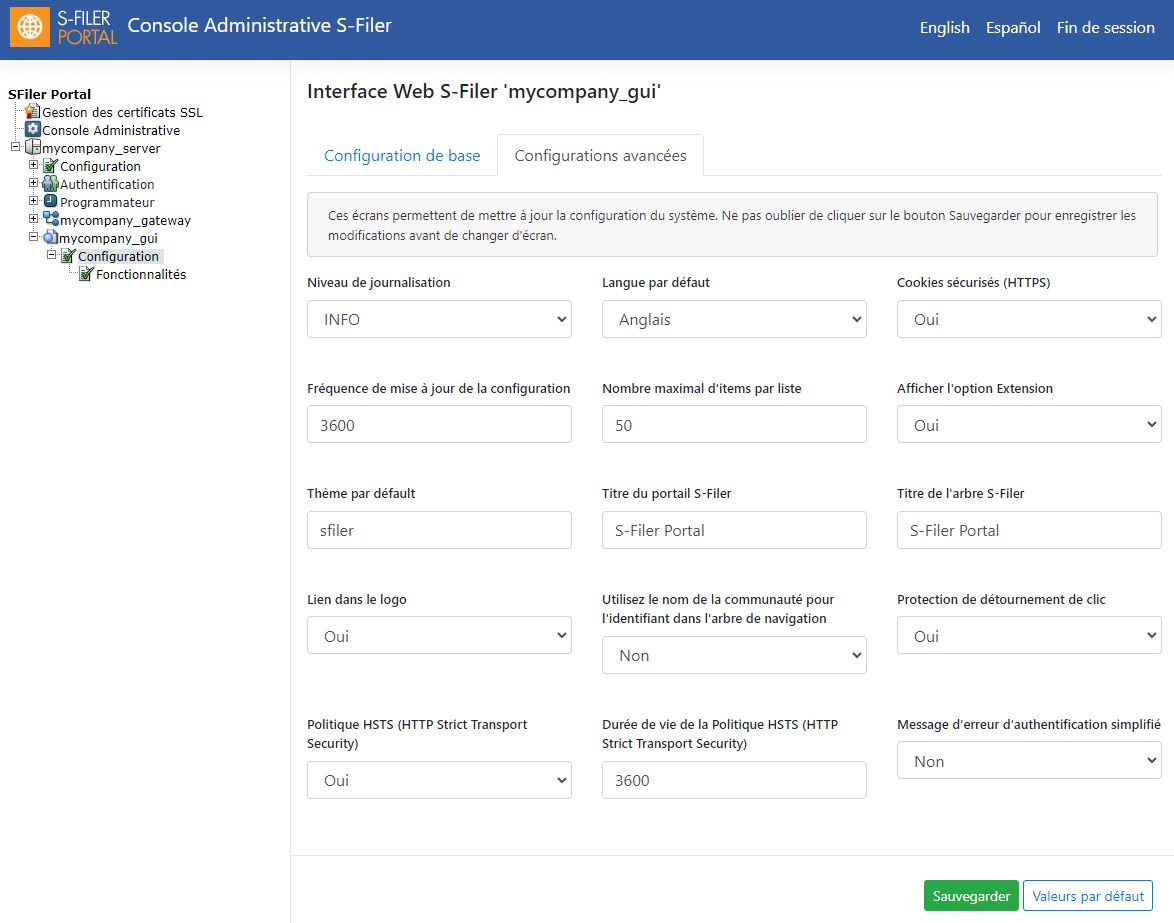Switch to Configuration de base tab
This screenshot has width=1174, height=923.
402,156
